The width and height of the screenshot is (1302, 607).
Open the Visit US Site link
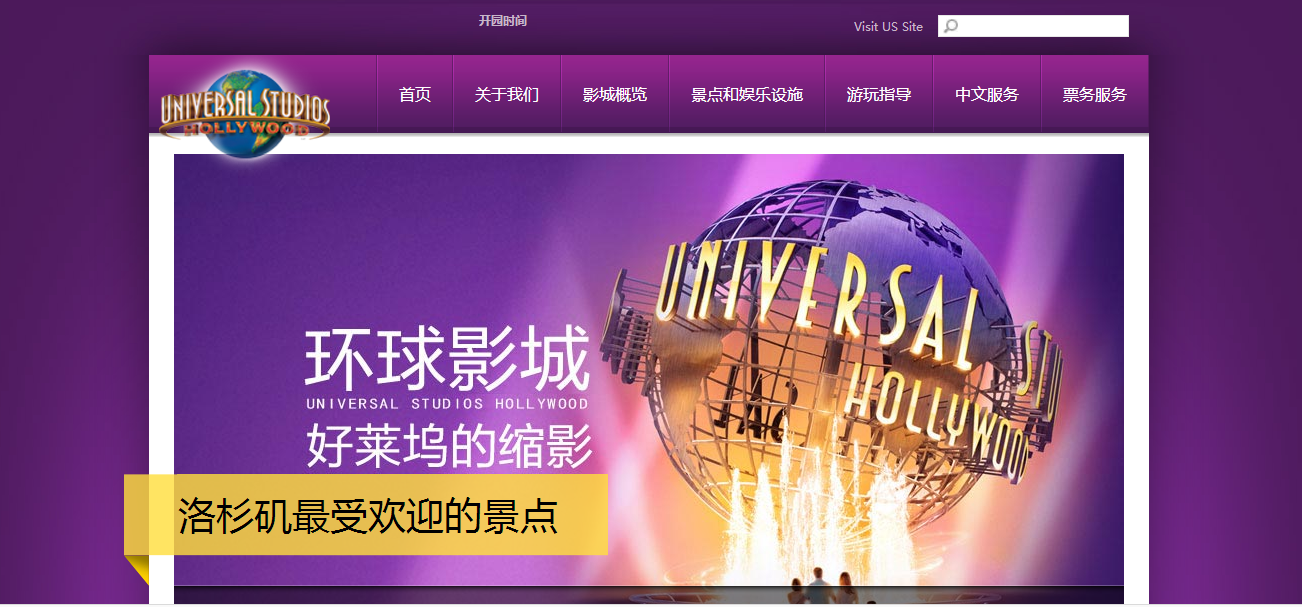point(888,27)
